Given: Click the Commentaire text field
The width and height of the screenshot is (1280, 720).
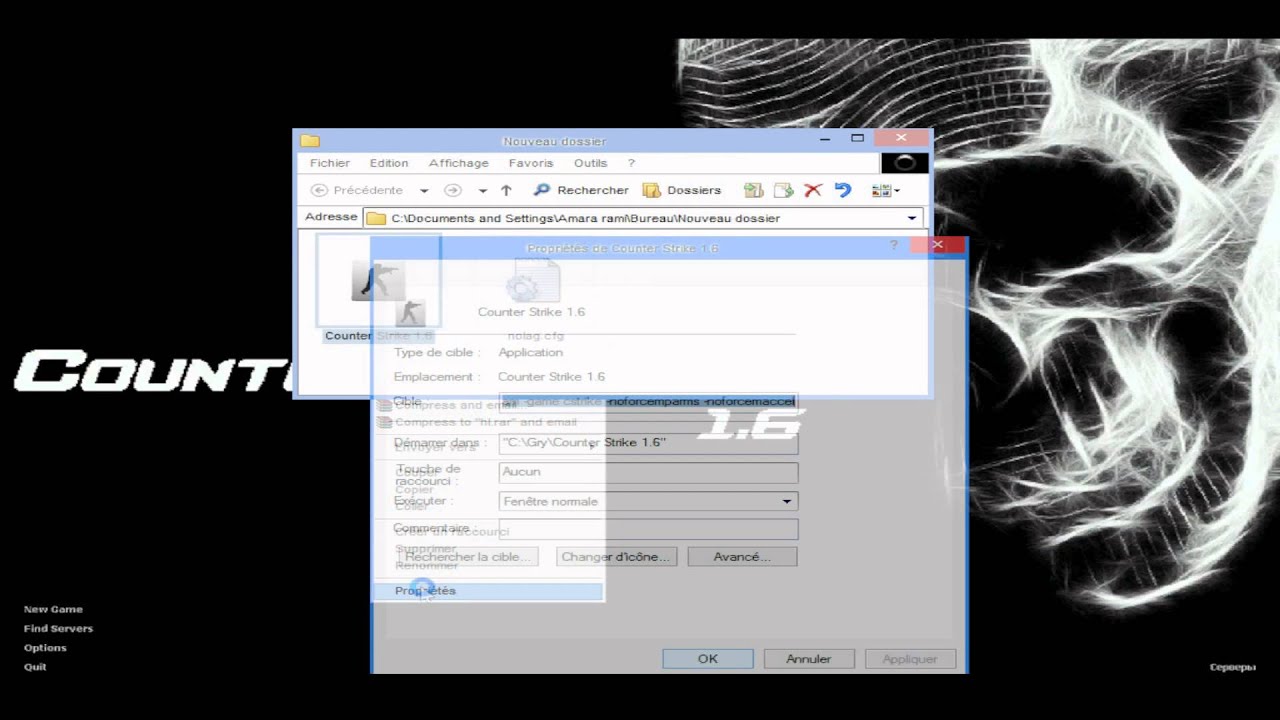Looking at the screenshot, I should pos(648,529).
